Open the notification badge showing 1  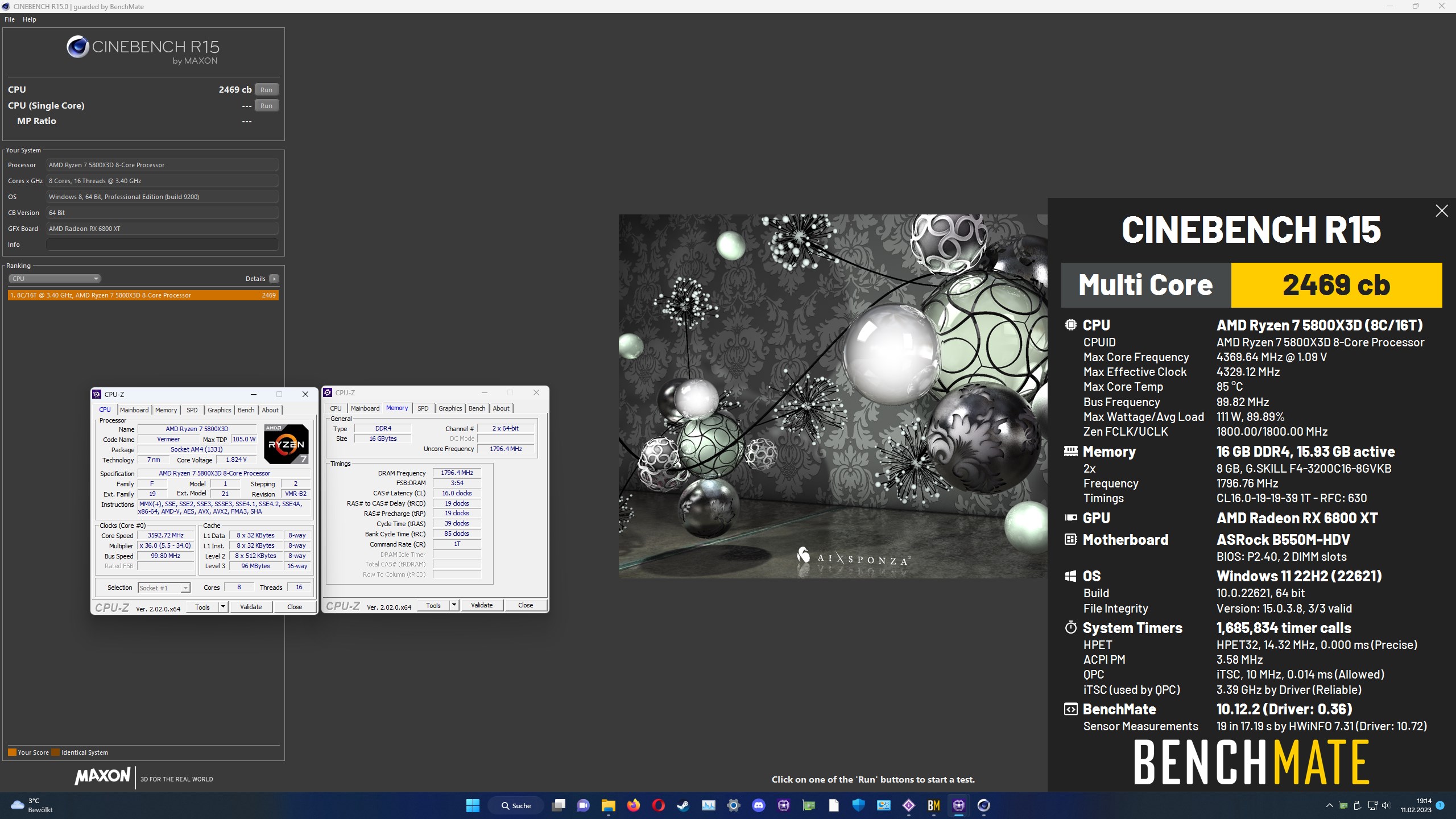coord(1440,805)
